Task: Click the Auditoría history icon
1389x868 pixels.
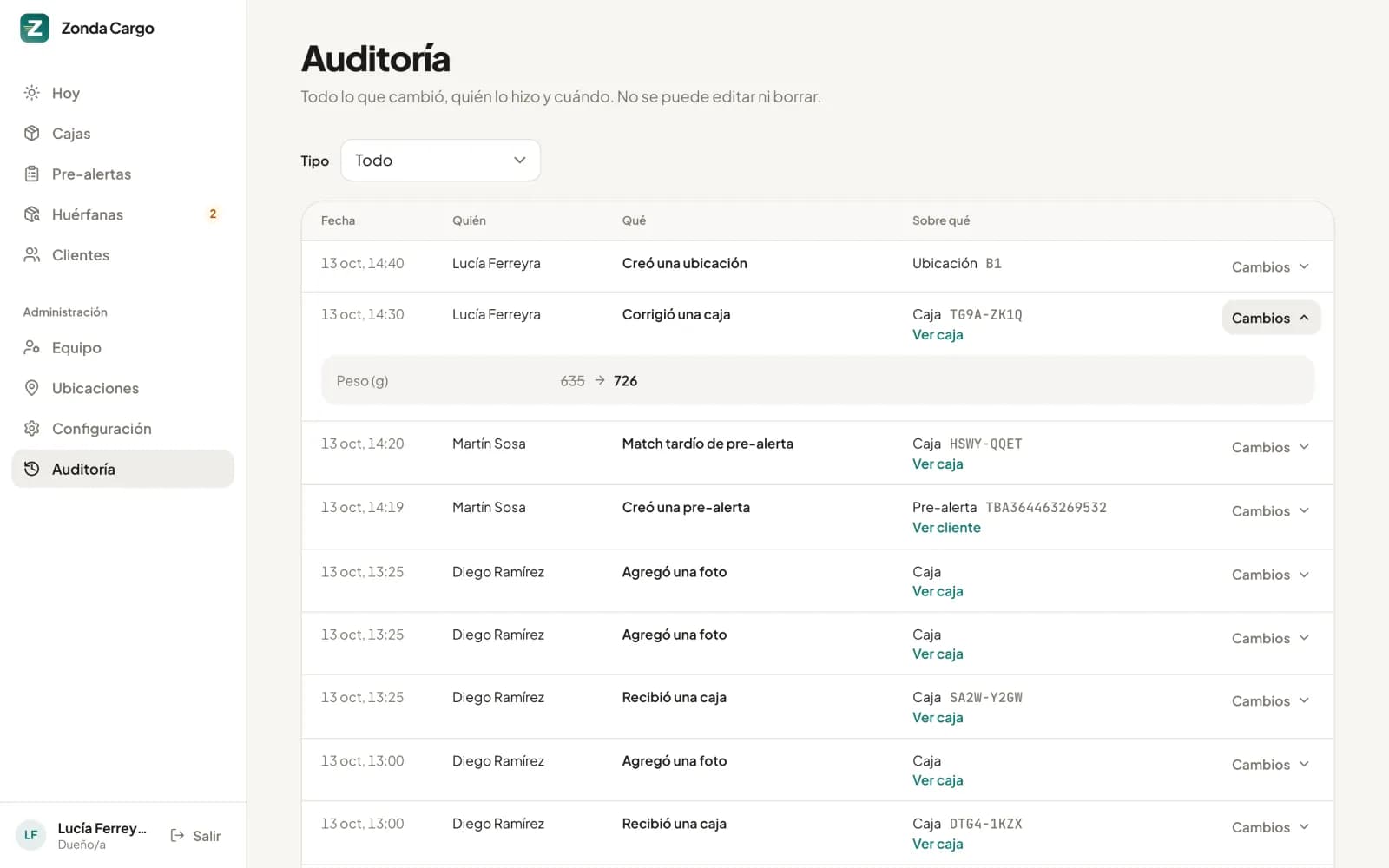Action: click(32, 469)
